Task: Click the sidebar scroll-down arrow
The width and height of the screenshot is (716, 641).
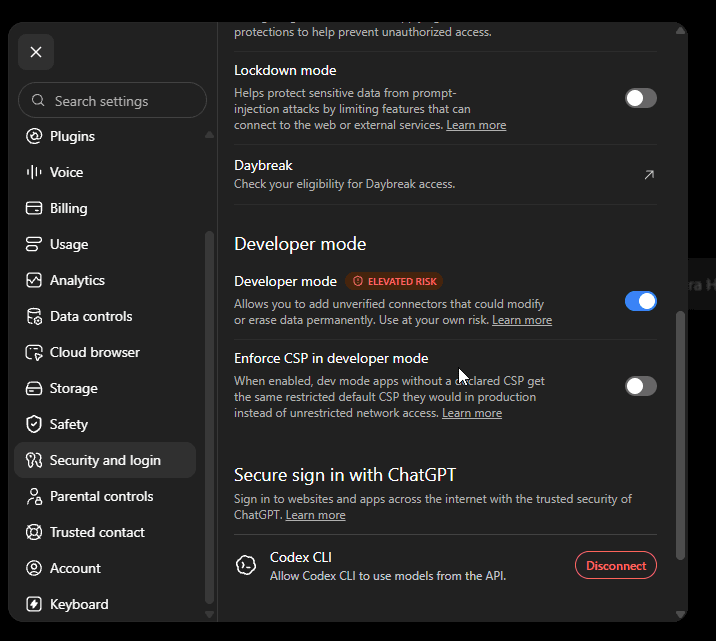Action: pyautogui.click(x=209, y=615)
